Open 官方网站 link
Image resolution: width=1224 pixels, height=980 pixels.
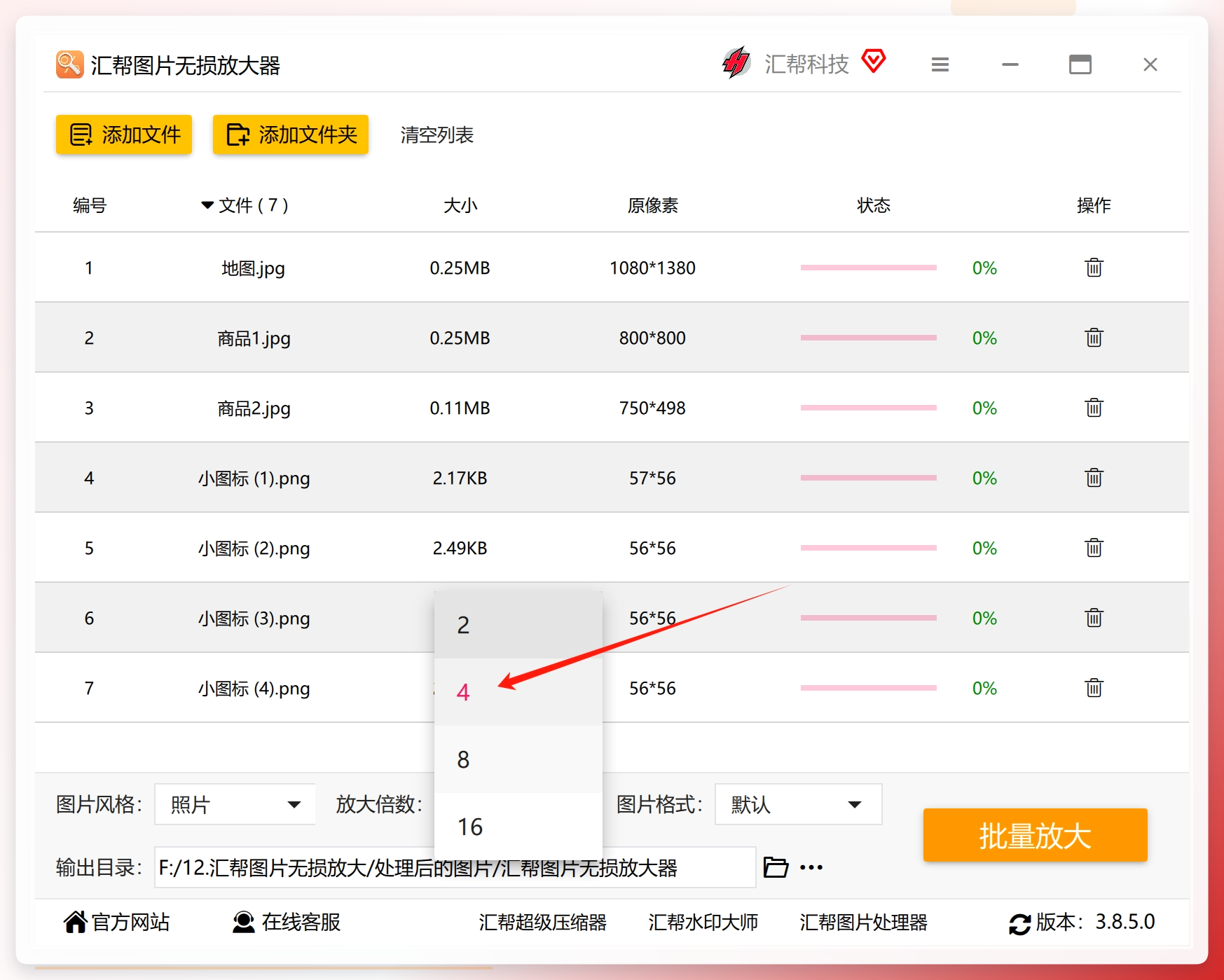click(x=131, y=922)
